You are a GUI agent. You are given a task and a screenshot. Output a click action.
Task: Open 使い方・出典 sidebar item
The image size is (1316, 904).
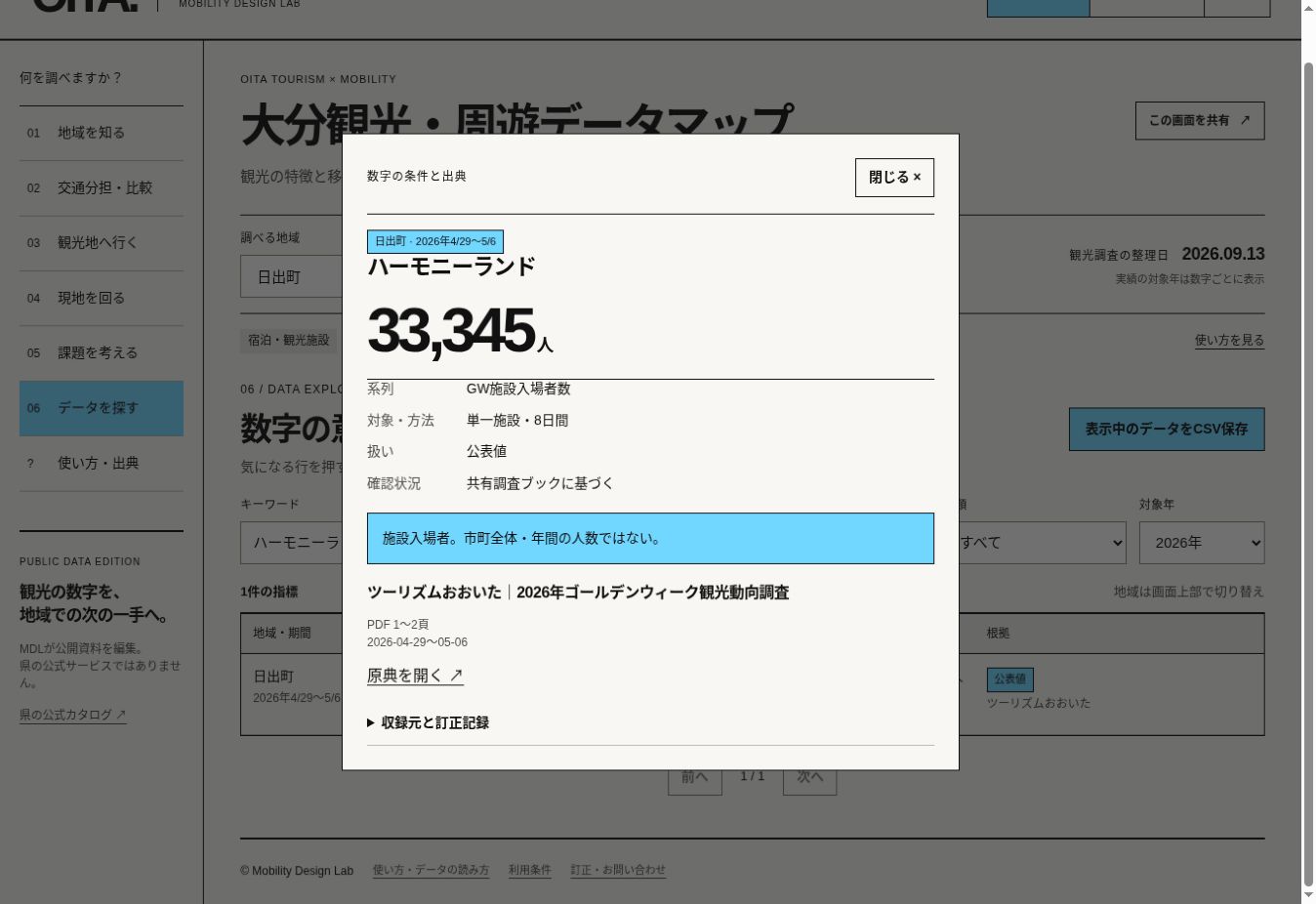click(102, 464)
